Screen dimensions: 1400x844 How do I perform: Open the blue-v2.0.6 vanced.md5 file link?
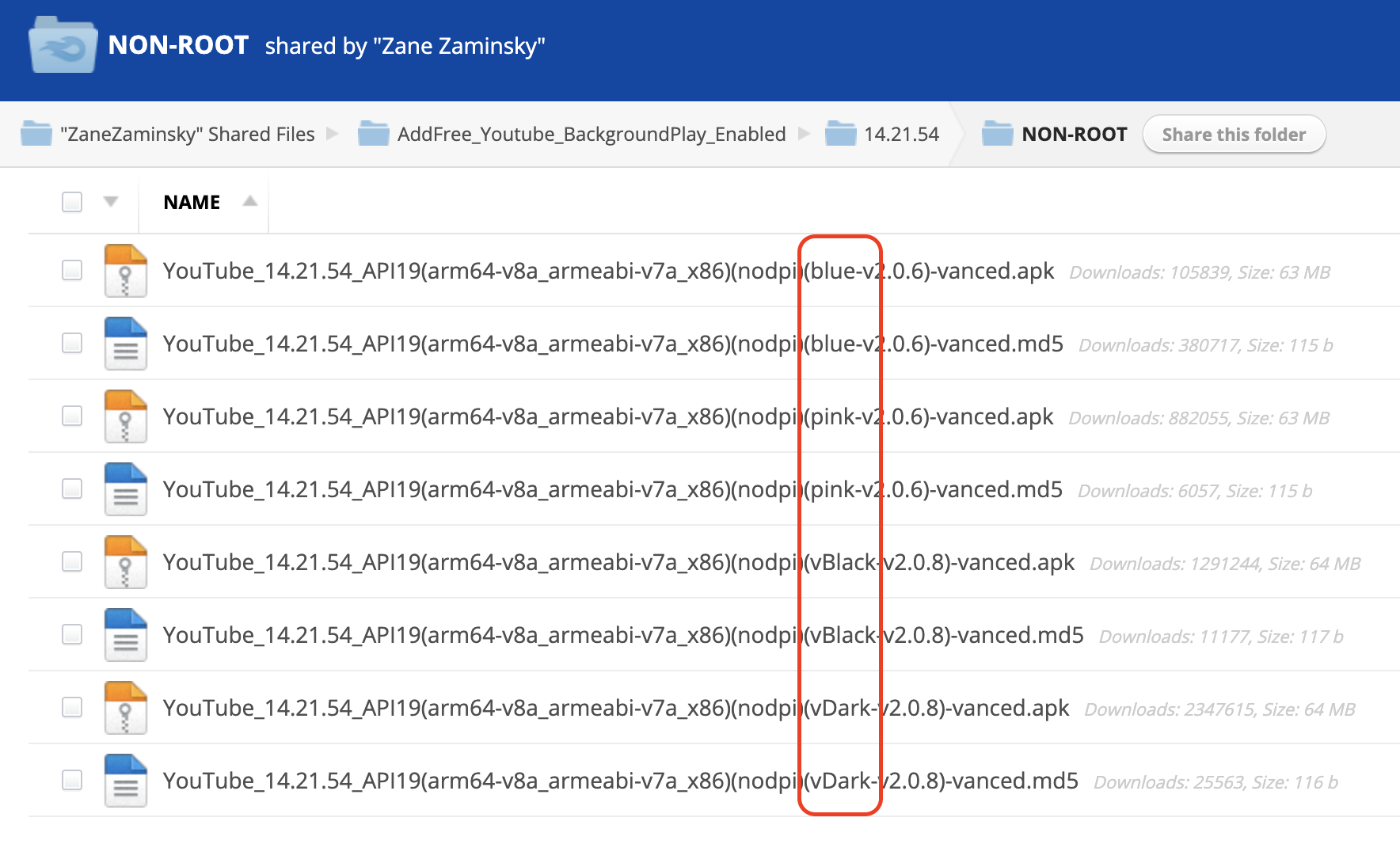pos(613,344)
